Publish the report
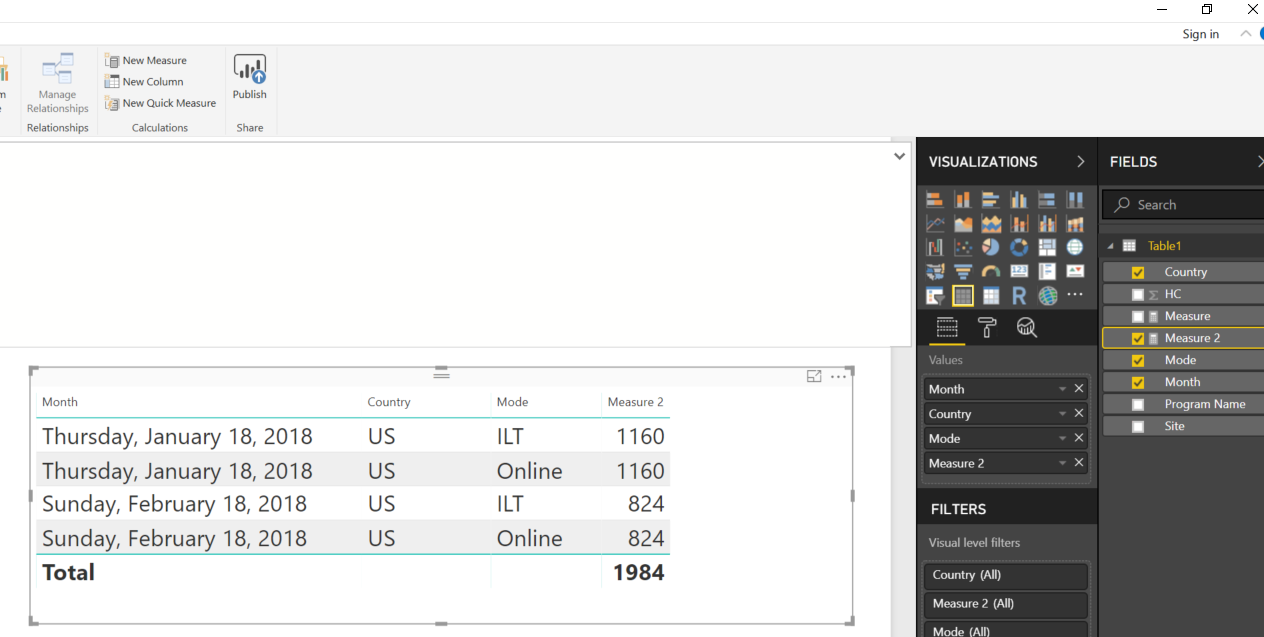 click(x=250, y=77)
